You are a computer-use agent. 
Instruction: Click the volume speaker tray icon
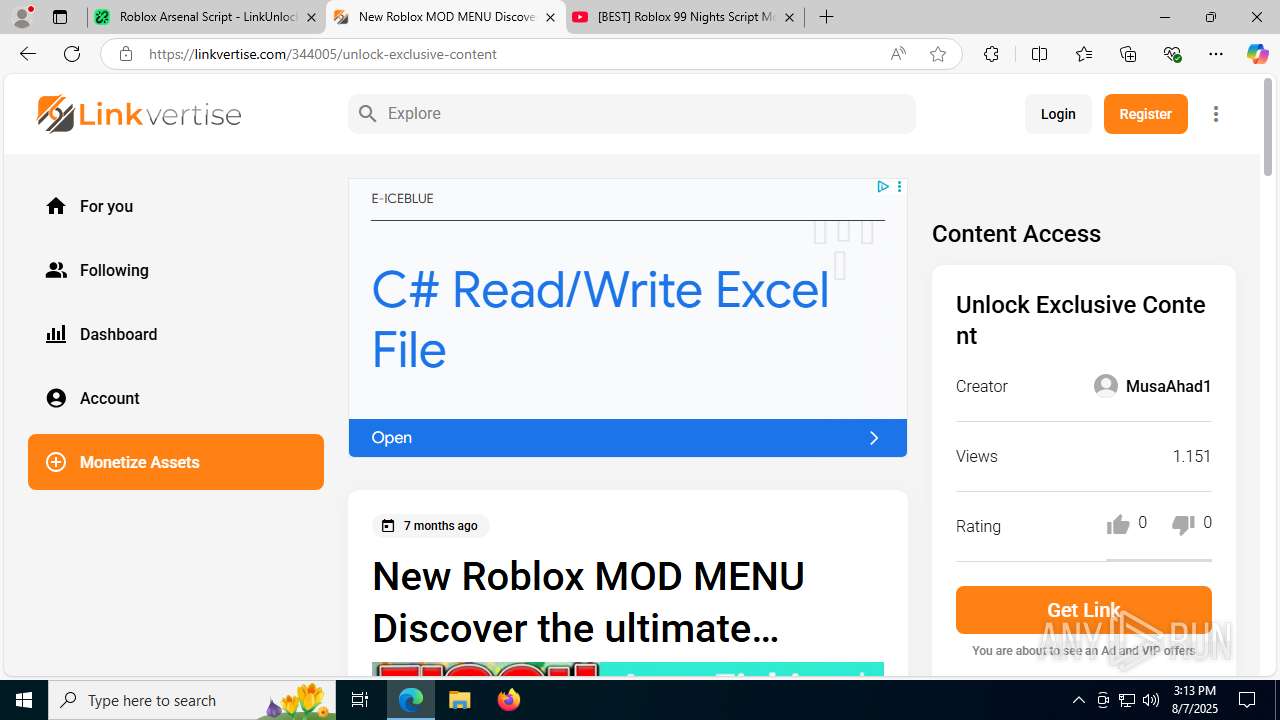pos(1151,700)
